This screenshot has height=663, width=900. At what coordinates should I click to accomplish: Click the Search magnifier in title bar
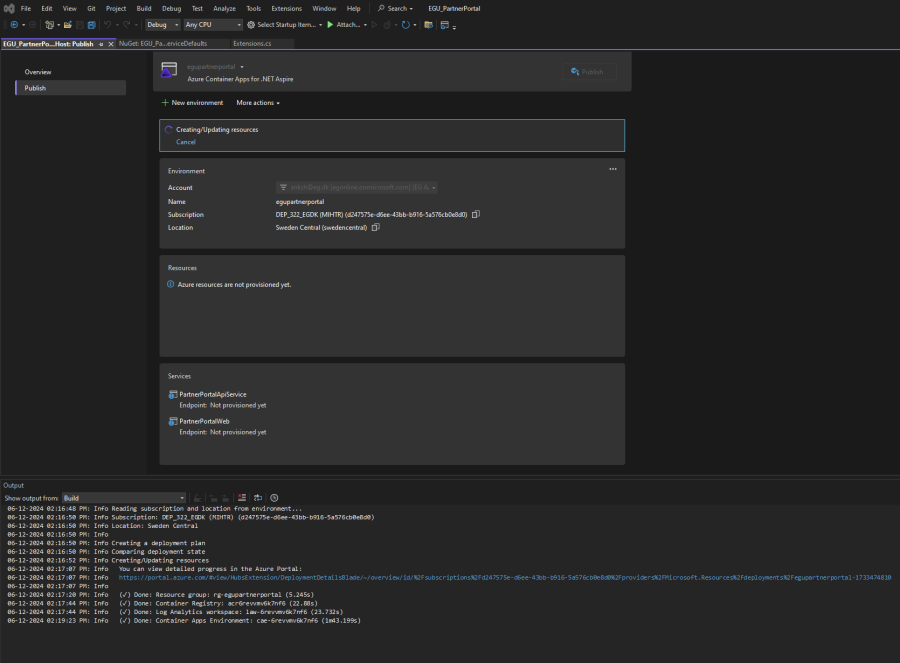coord(381,8)
